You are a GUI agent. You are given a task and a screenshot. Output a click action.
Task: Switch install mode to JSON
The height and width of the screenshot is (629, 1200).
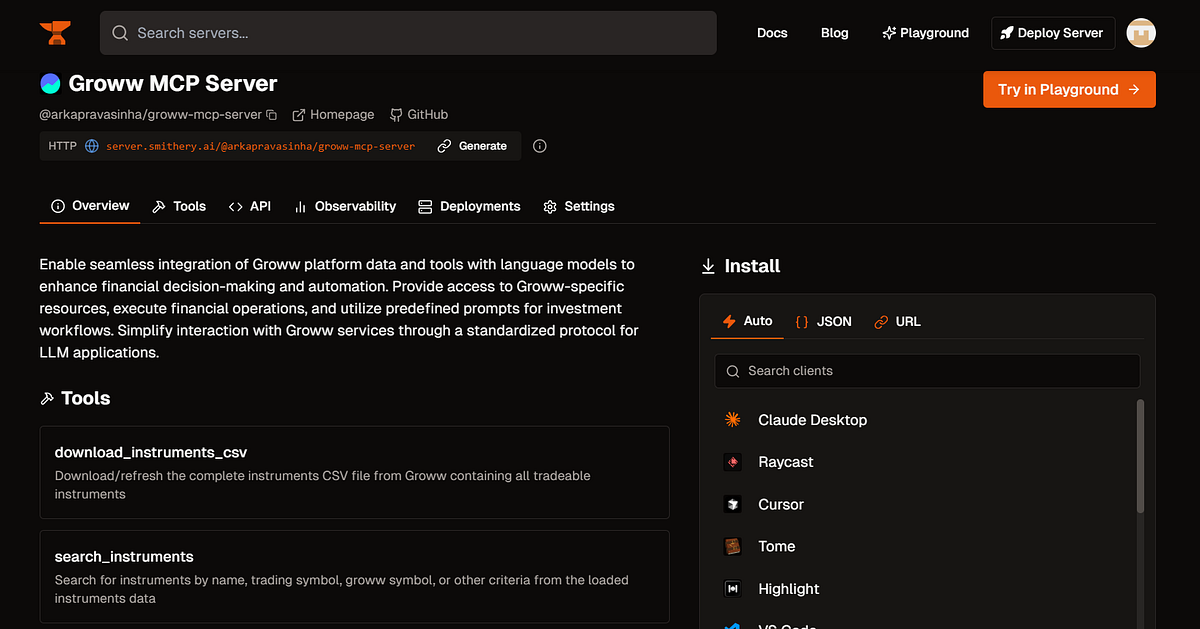[x=823, y=322]
